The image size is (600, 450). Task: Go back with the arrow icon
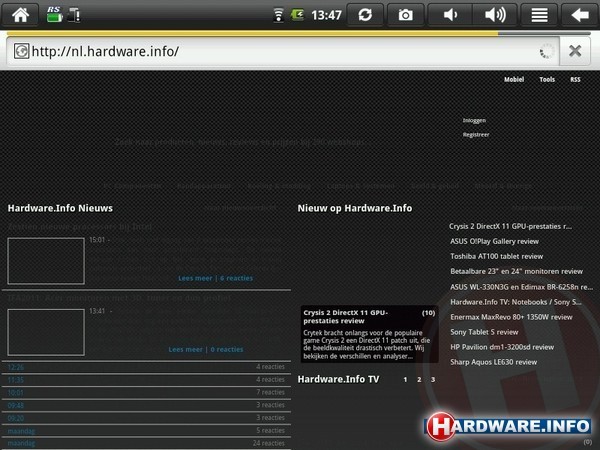pyautogui.click(x=580, y=15)
